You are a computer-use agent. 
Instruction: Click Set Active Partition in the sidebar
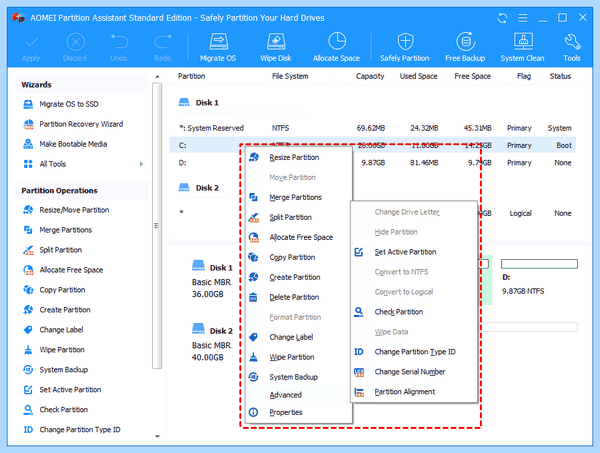pyautogui.click(x=62, y=389)
